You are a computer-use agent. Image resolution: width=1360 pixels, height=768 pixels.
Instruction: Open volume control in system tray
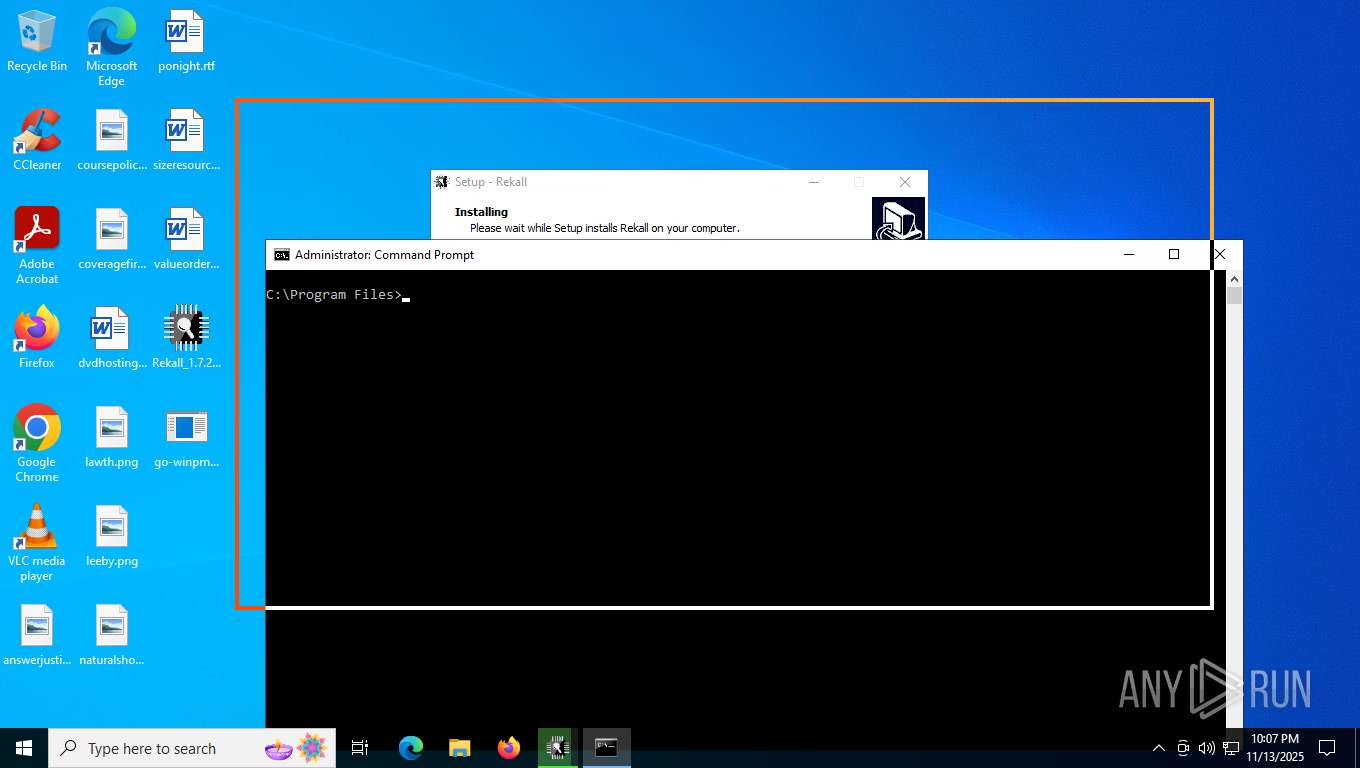coord(1207,748)
